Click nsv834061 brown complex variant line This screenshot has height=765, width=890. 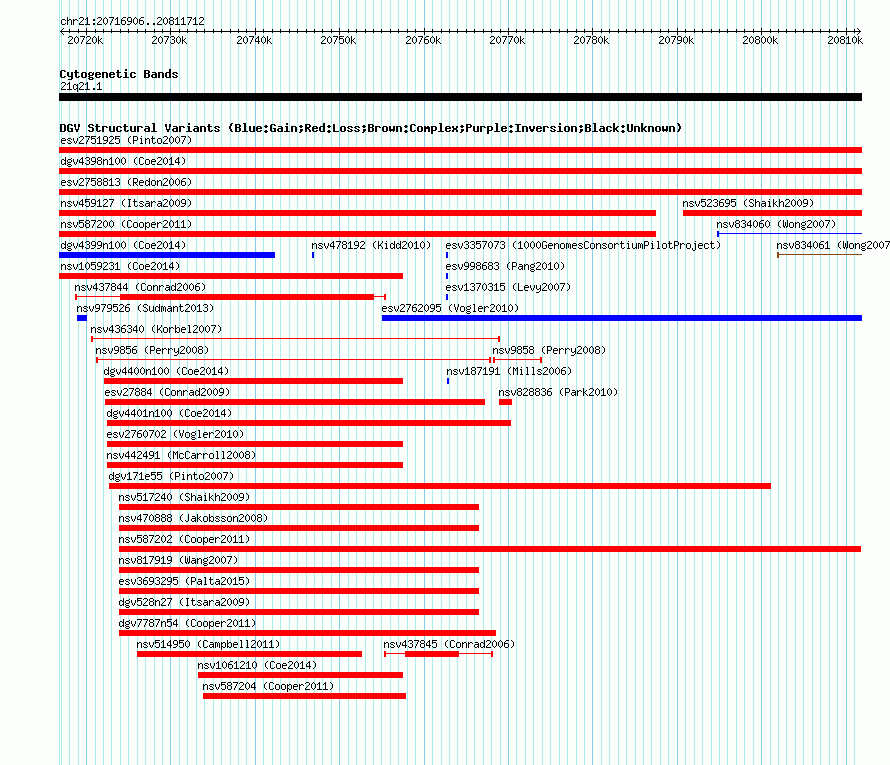(x=820, y=255)
